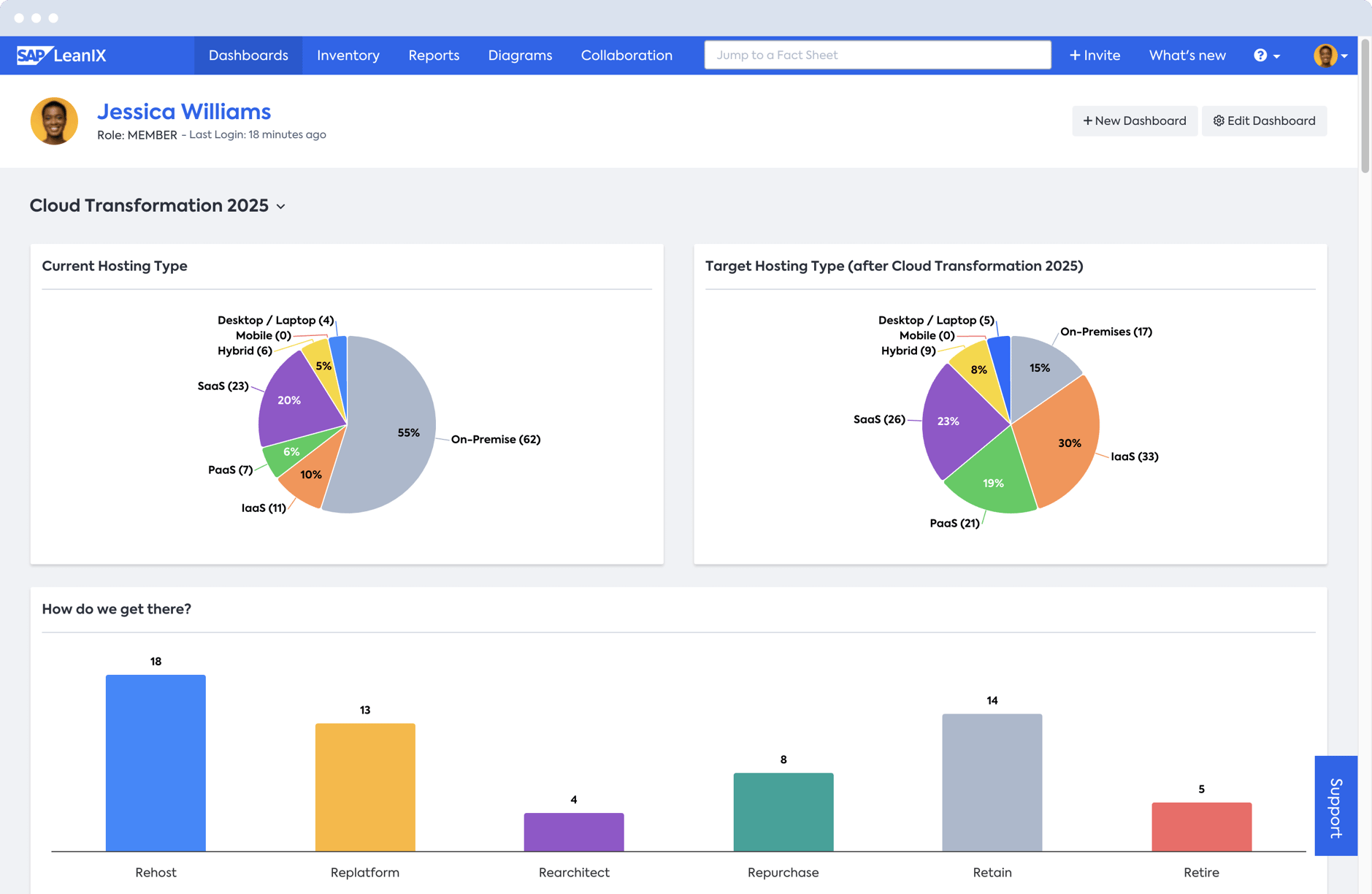The height and width of the screenshot is (894, 1372).
Task: Click the SAP LeanIX logo
Action: [61, 55]
